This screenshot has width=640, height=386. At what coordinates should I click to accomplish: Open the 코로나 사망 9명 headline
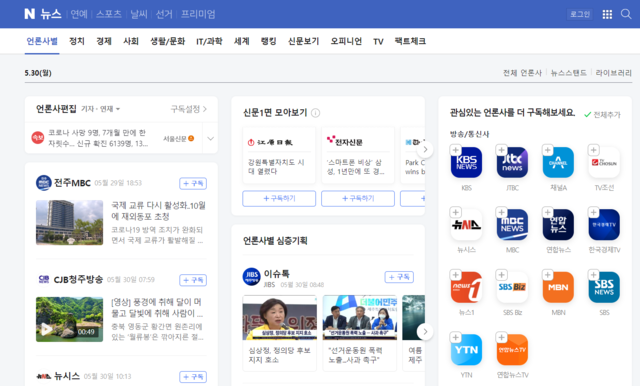point(98,138)
